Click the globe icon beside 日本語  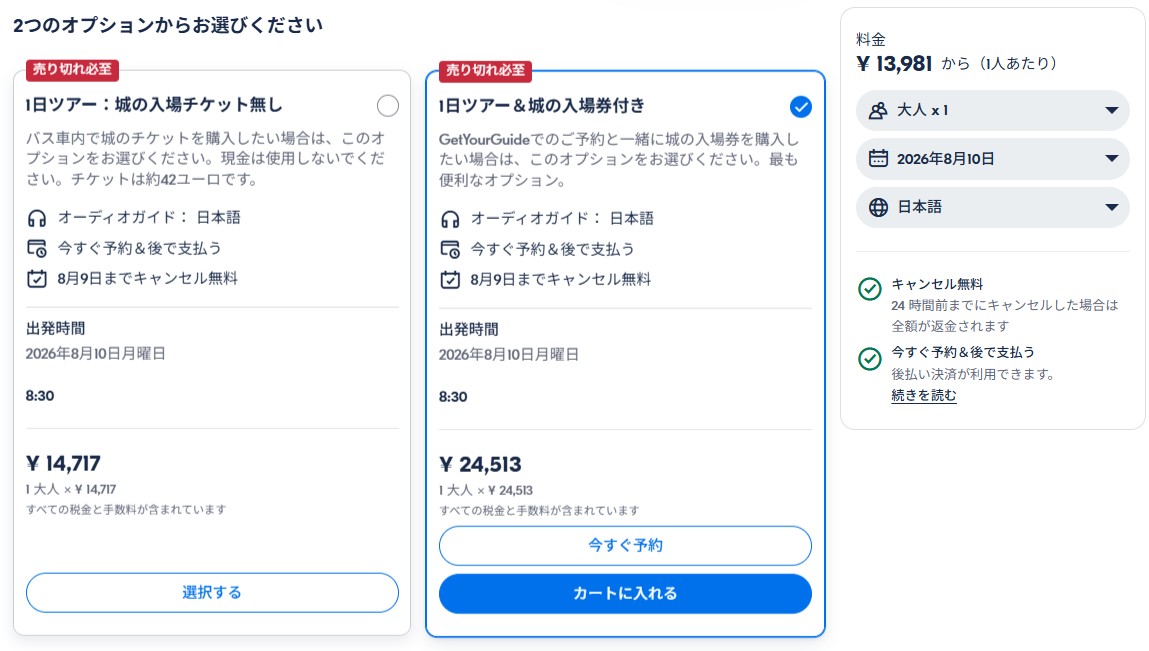(878, 207)
